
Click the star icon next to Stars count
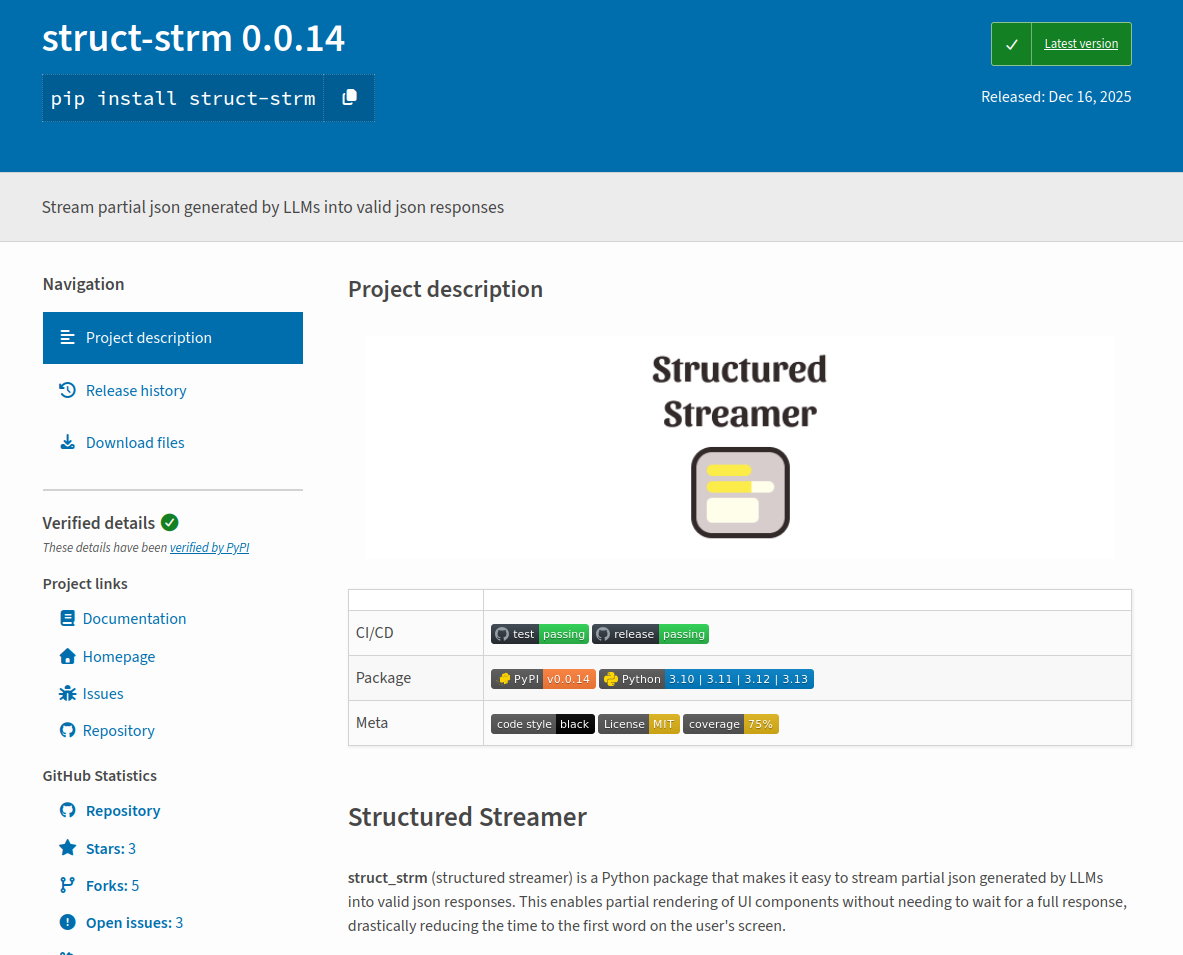click(66, 848)
